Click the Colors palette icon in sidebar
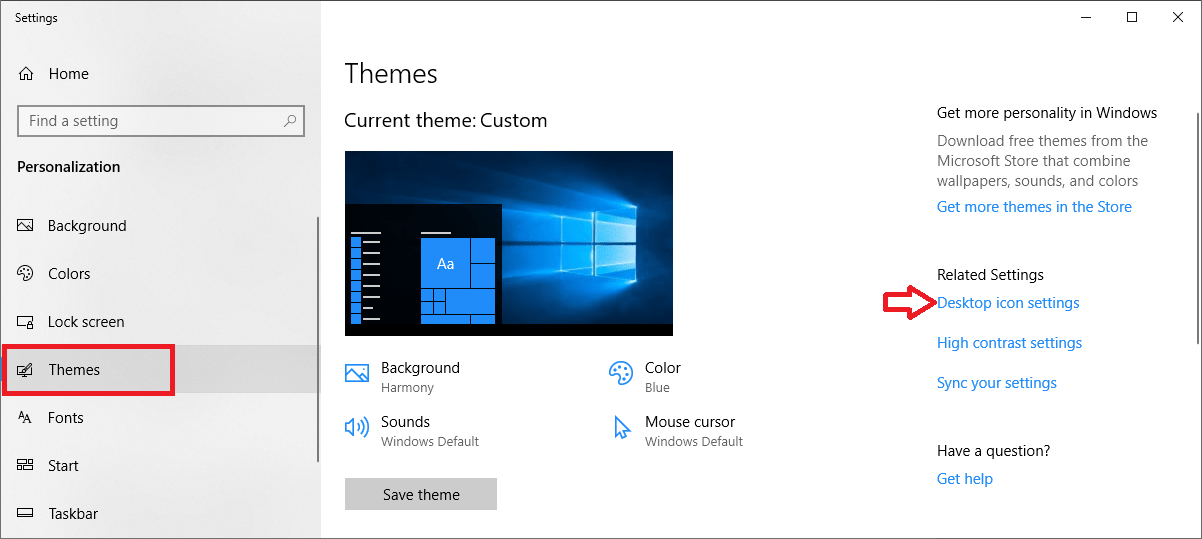This screenshot has width=1202, height=539. click(26, 274)
